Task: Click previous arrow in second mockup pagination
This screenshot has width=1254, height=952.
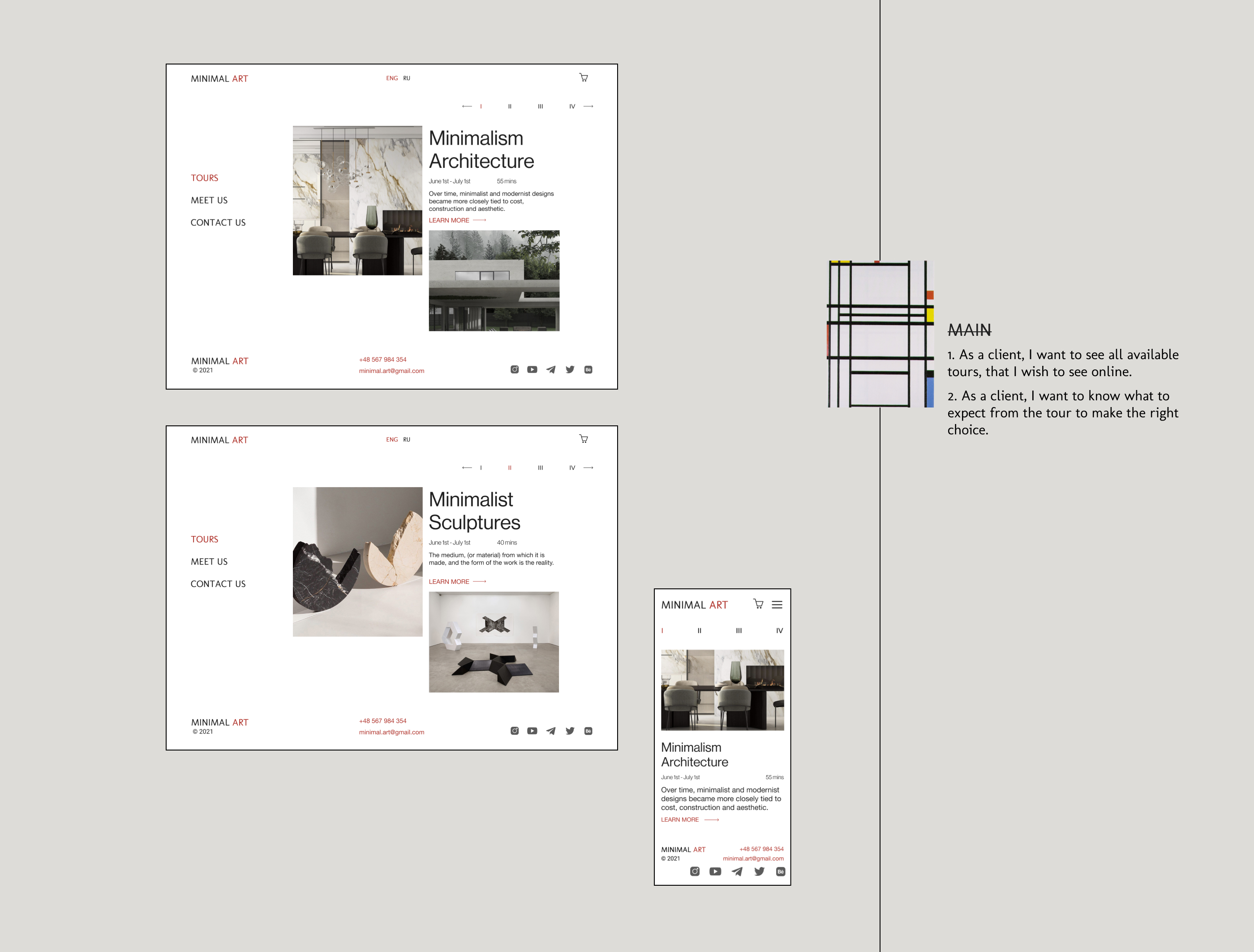Action: click(x=467, y=467)
